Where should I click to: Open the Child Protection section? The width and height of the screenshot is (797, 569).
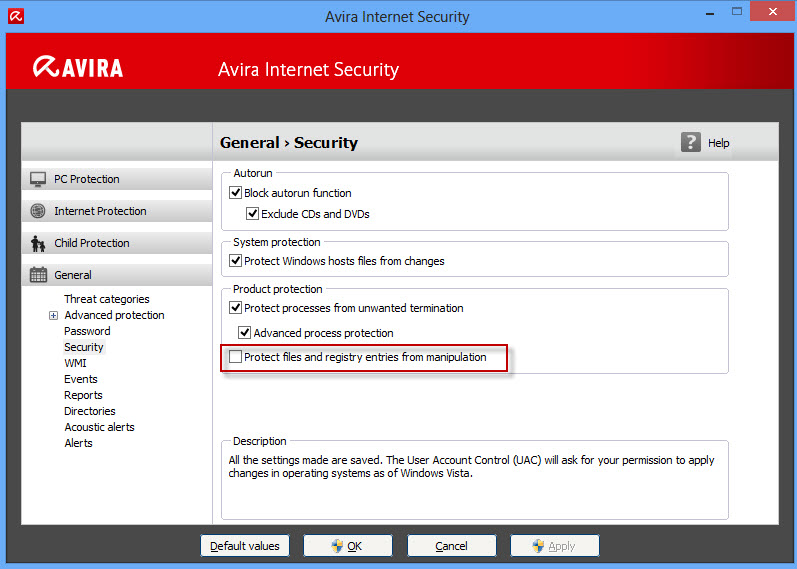(117, 243)
